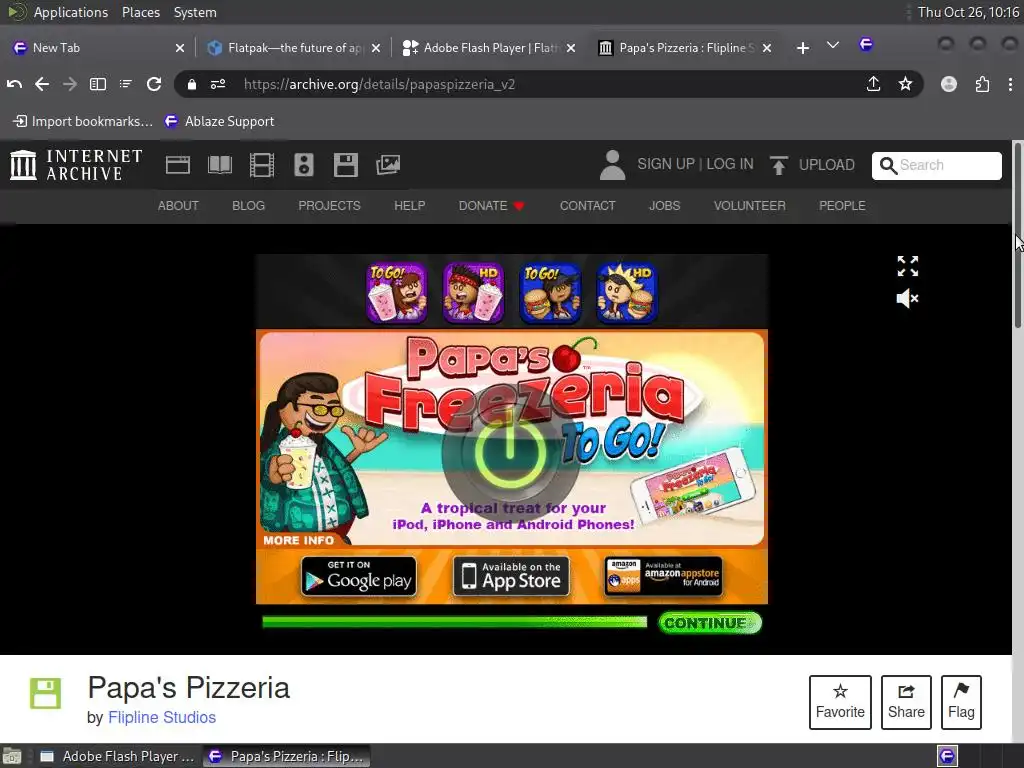Click the site settings icon in address bar
Image resolution: width=1024 pixels, height=768 pixels.
217,84
